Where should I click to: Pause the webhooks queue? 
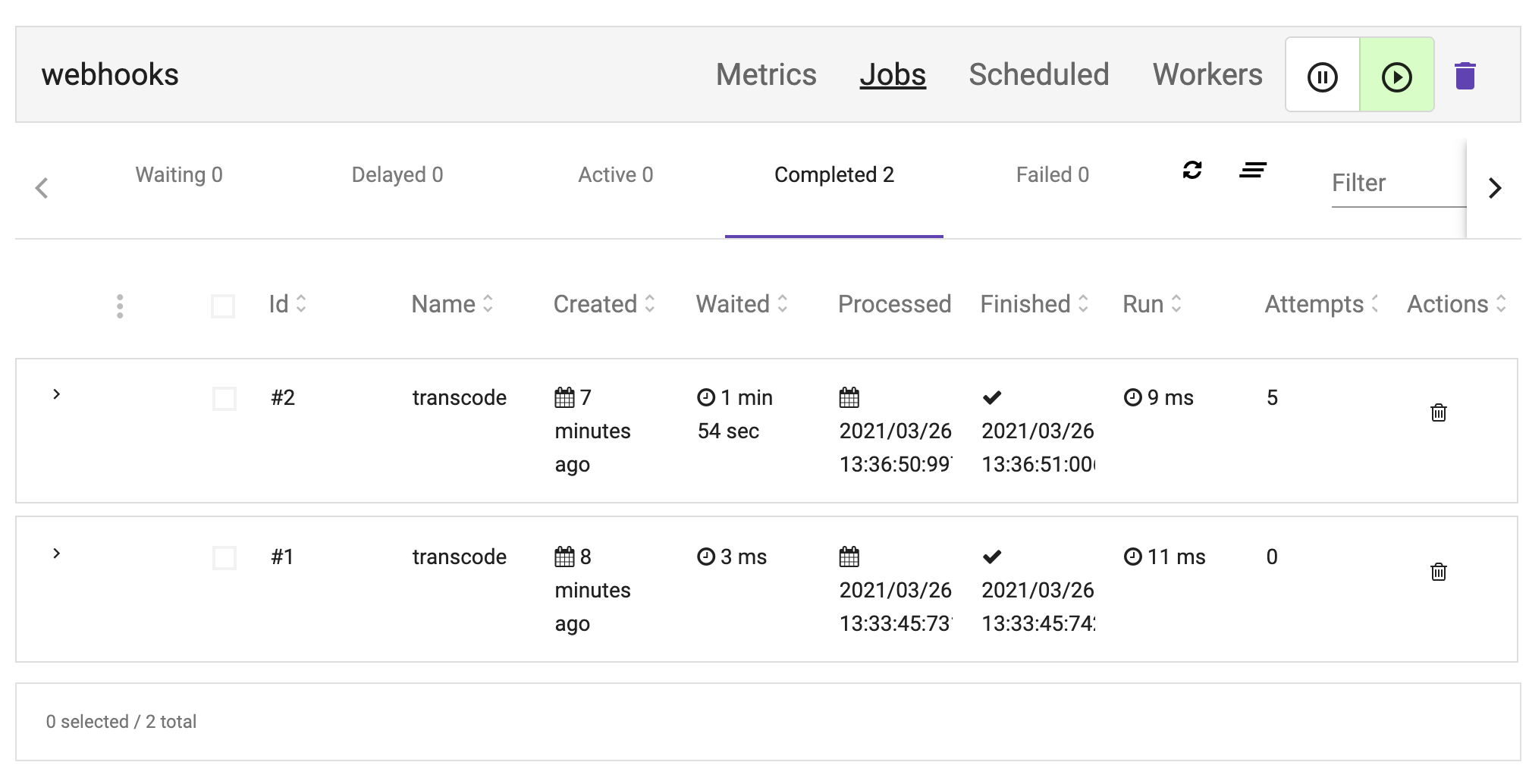coord(1322,77)
